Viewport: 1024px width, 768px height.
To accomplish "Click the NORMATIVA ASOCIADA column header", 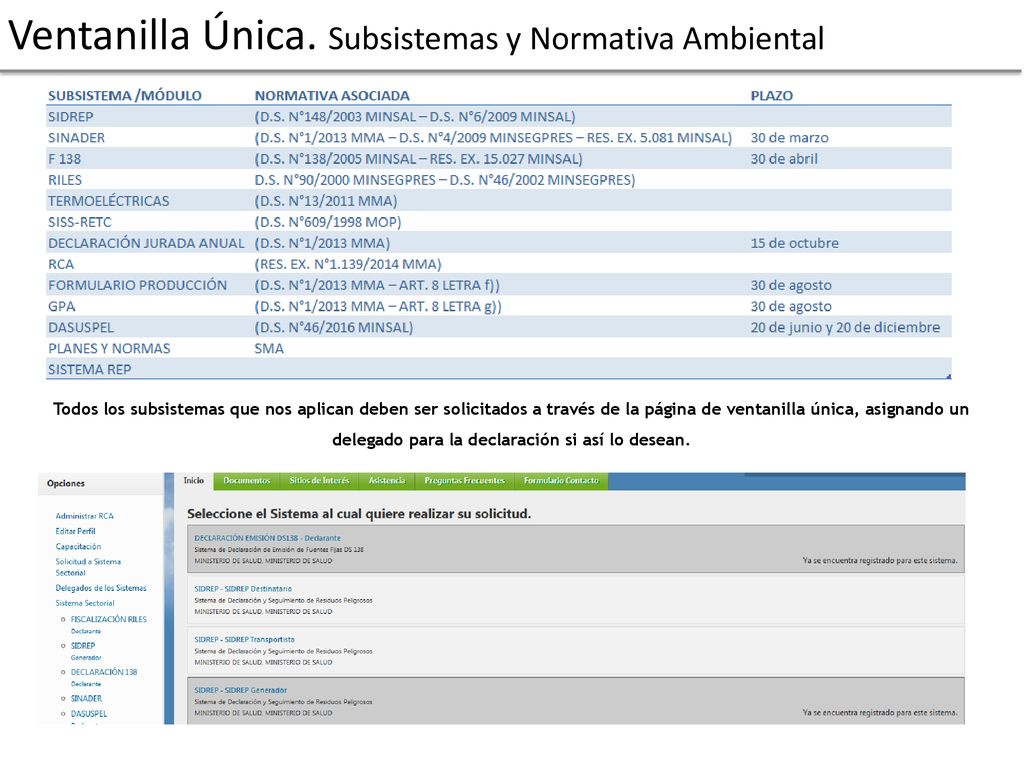I will pos(332,95).
